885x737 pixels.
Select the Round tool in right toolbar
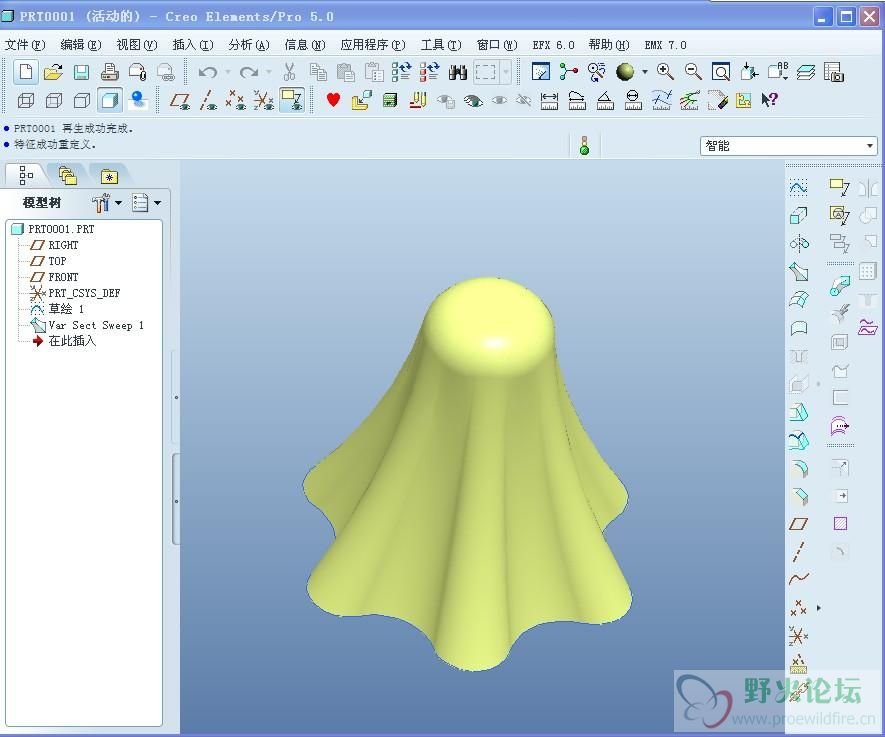[x=799, y=468]
